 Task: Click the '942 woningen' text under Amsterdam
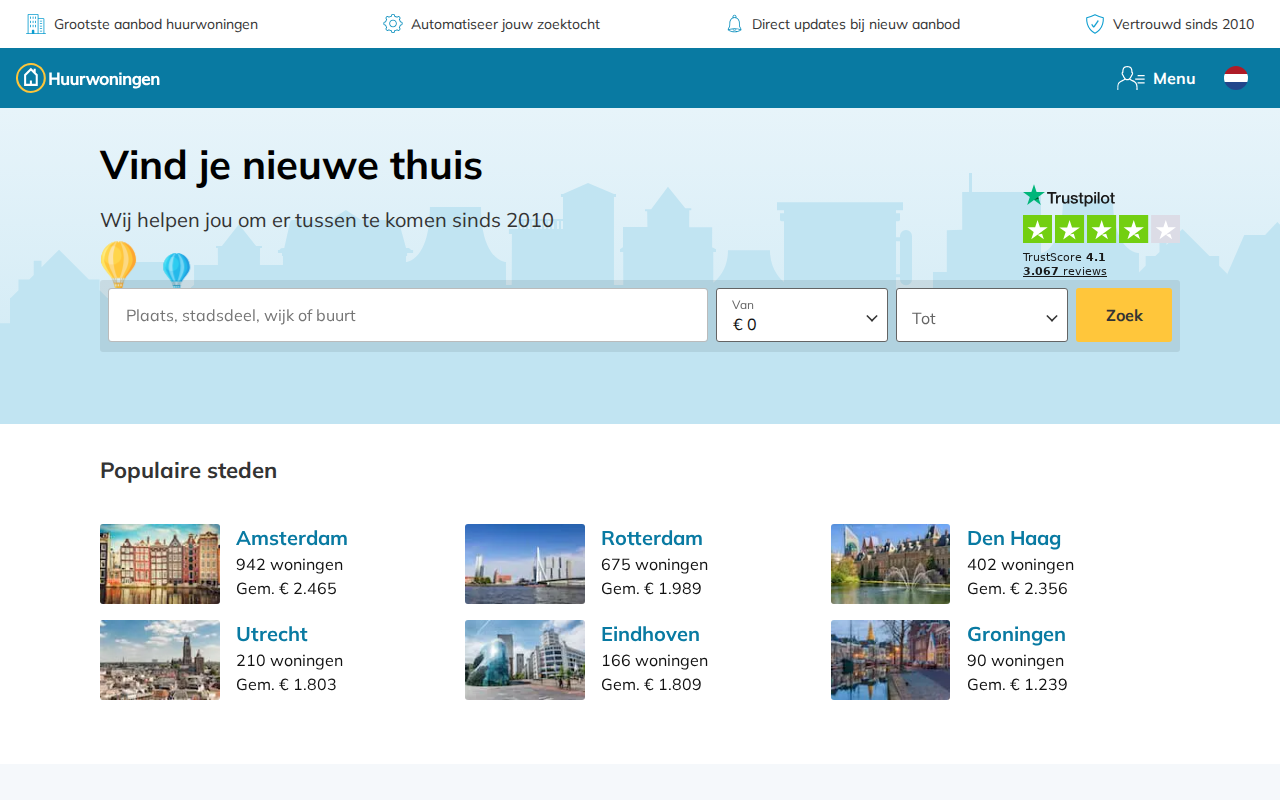click(x=289, y=564)
